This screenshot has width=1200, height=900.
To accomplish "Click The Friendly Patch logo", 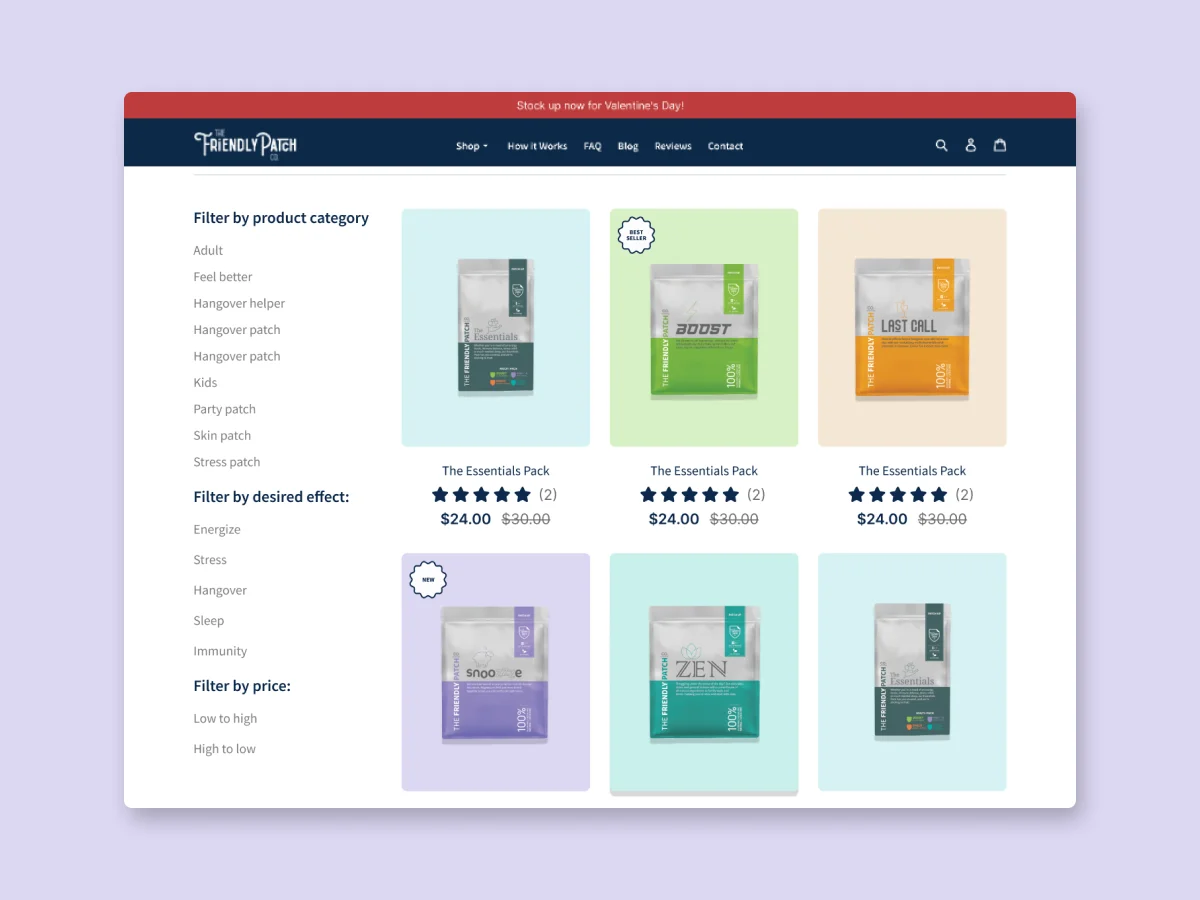I will [245, 145].
